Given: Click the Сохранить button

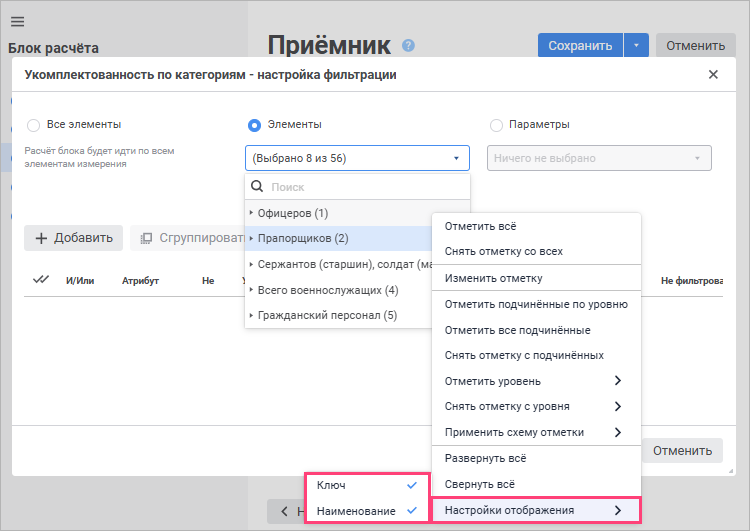Looking at the screenshot, I should (x=580, y=45).
